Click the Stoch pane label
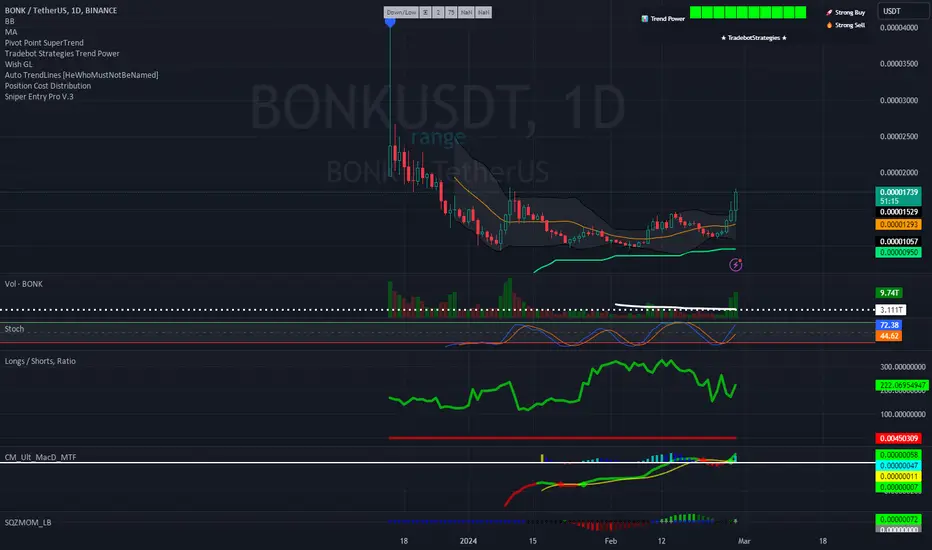Viewport: 932px width, 550px height. [14, 328]
